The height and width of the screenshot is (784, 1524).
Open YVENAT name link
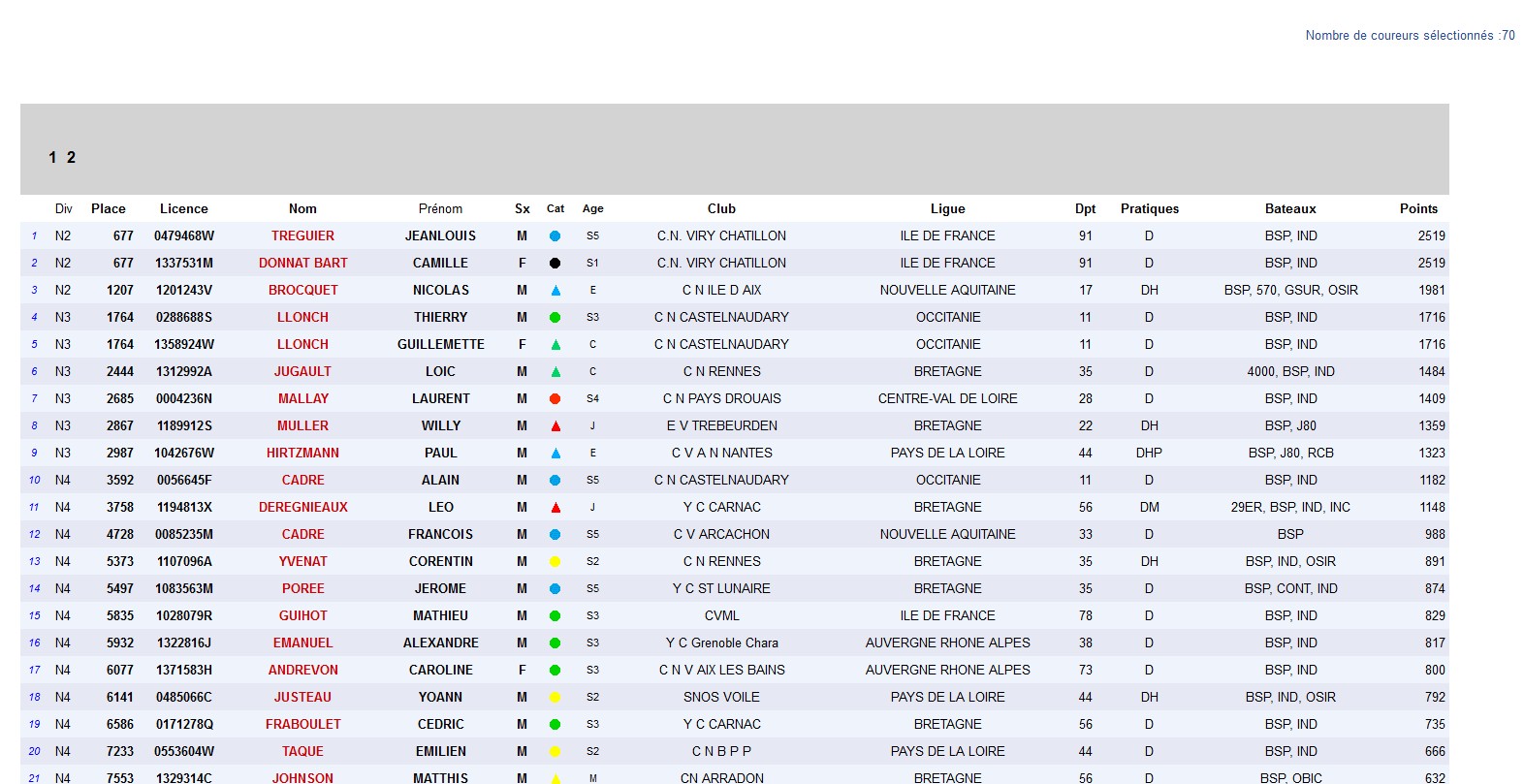coord(302,561)
